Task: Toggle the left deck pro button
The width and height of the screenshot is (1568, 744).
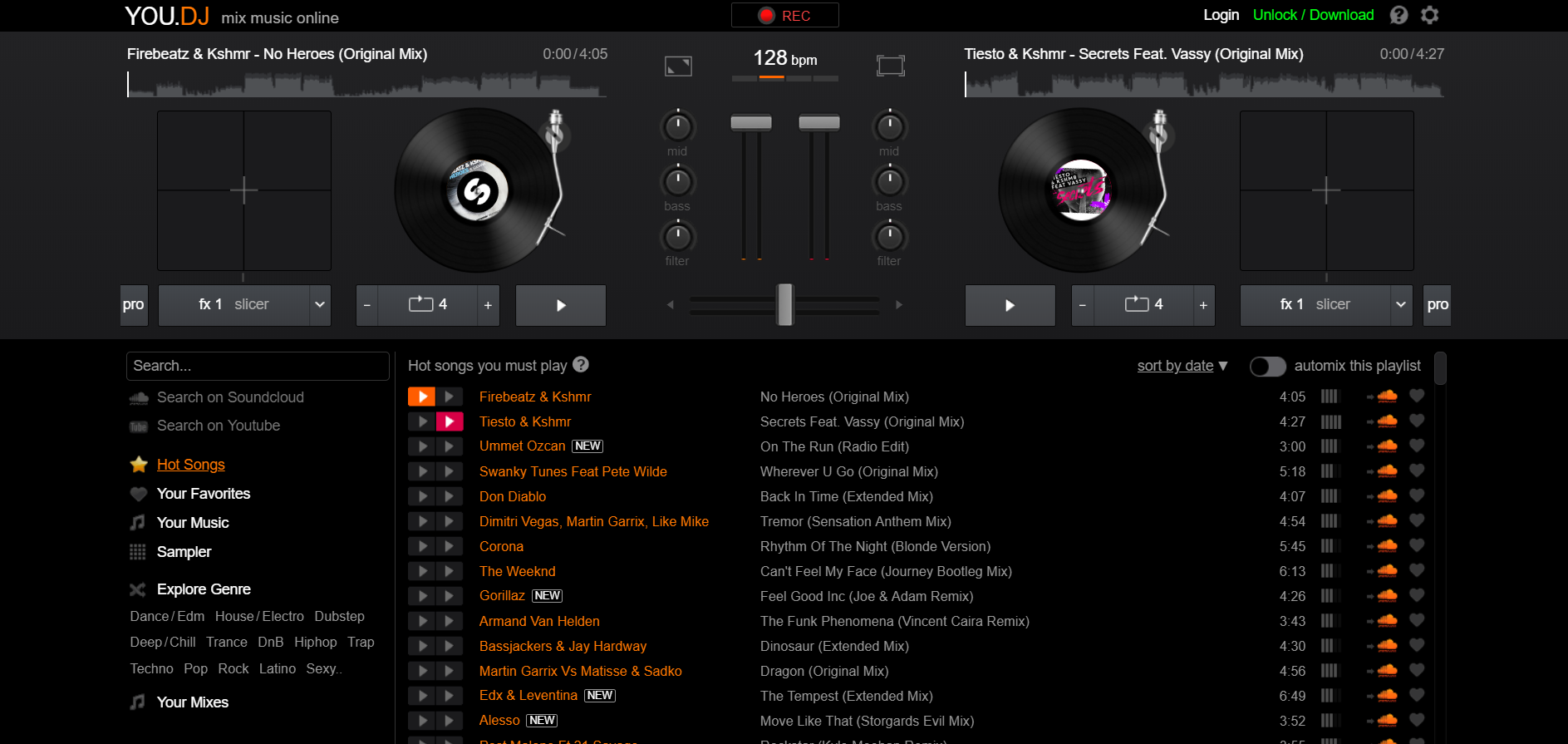Action: [134, 305]
